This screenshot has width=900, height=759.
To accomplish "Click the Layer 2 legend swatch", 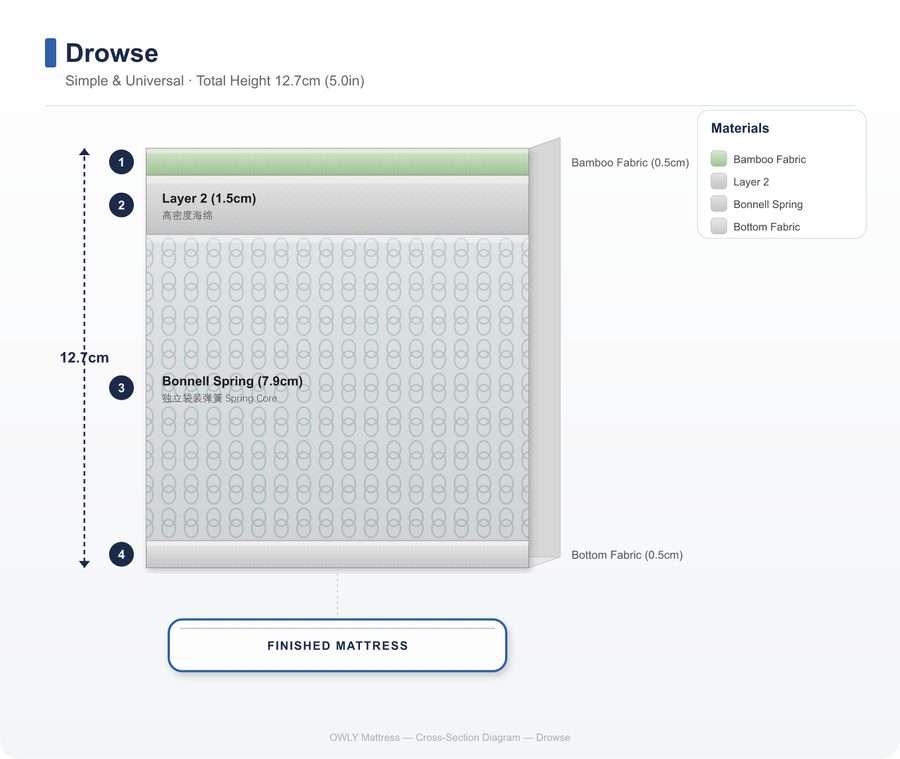I will pos(719,181).
